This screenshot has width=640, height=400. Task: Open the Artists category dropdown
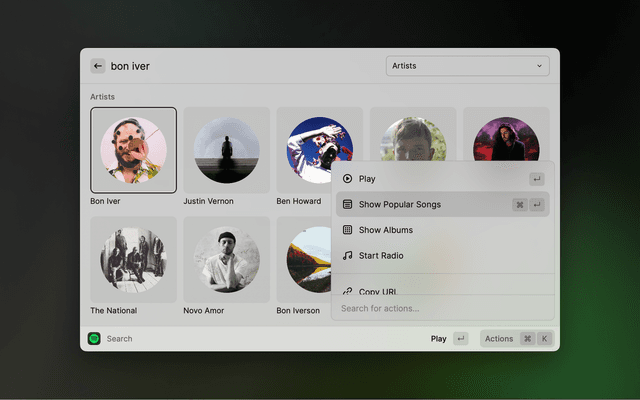(467, 66)
